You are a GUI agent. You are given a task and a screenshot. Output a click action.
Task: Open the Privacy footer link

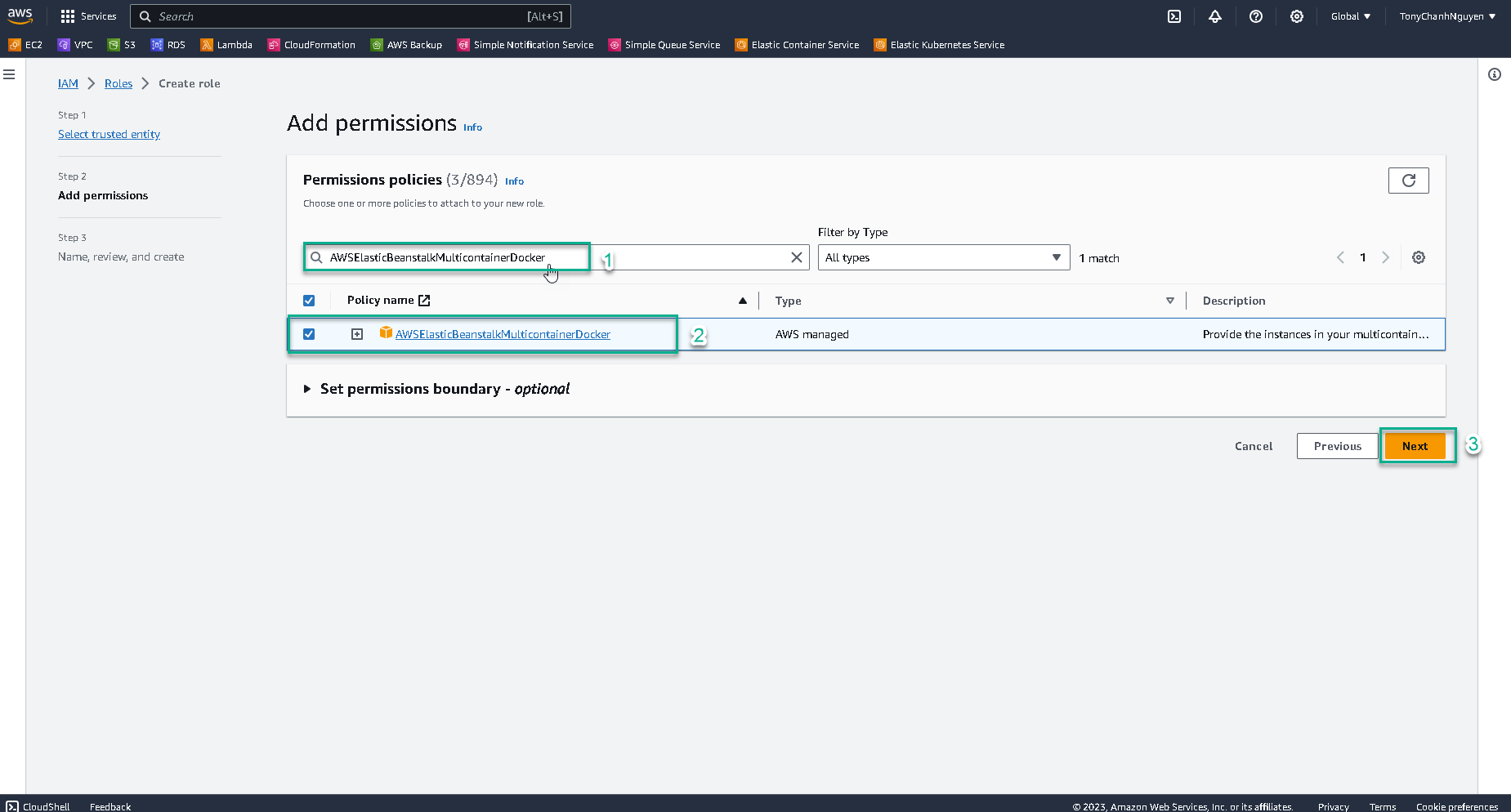coord(1334,806)
